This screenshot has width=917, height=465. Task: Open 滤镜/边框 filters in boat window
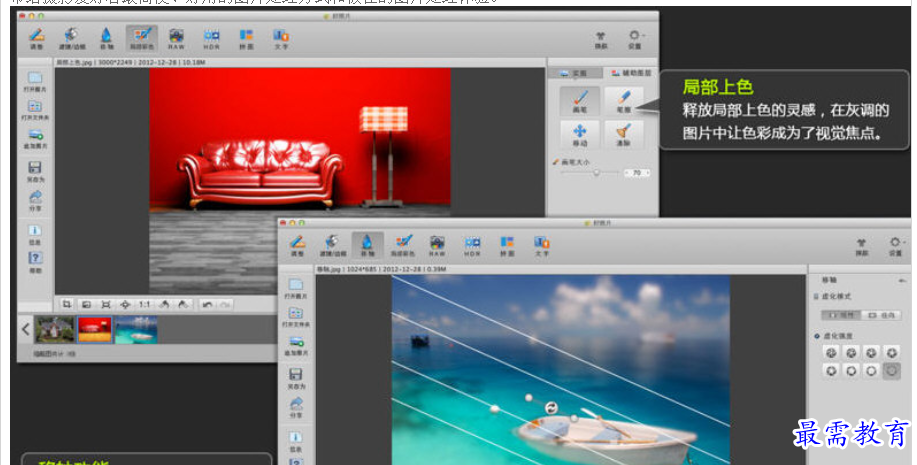pos(332,246)
